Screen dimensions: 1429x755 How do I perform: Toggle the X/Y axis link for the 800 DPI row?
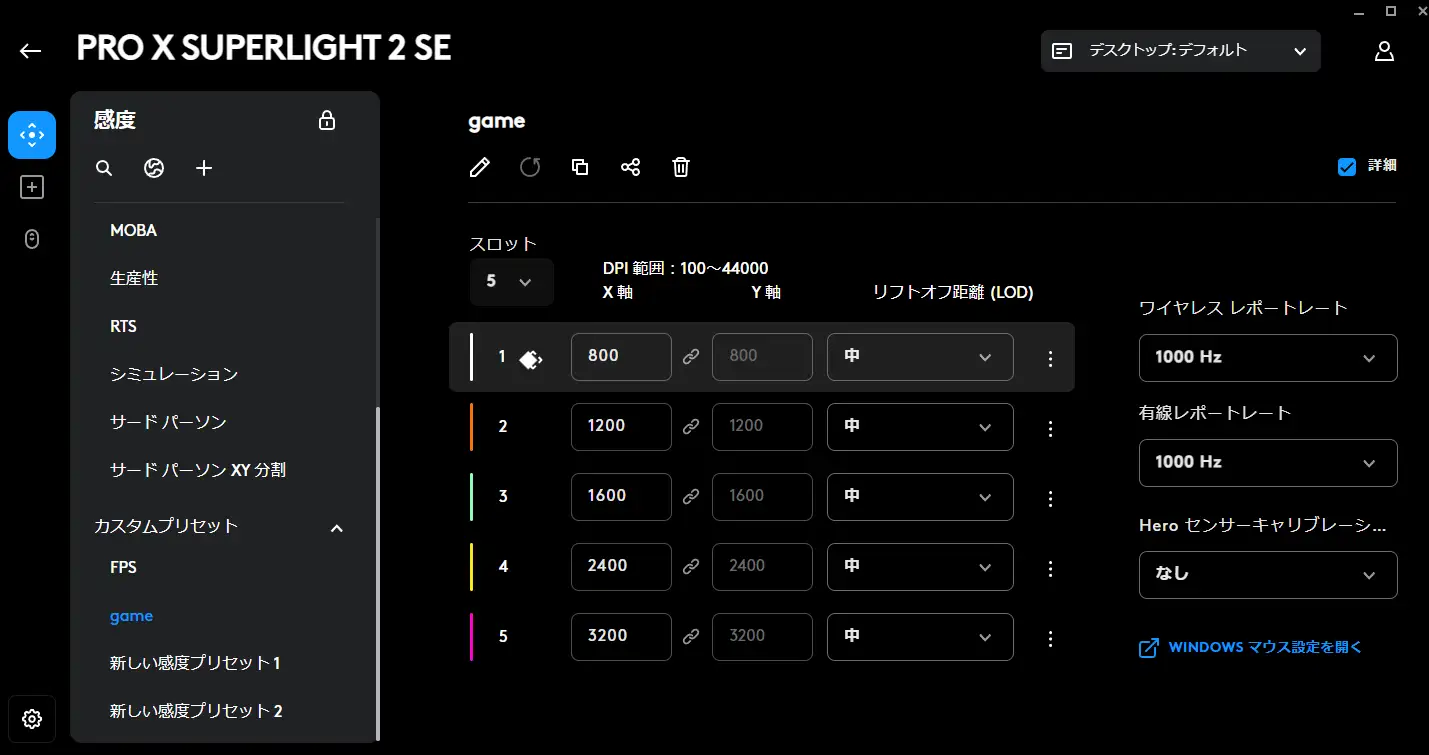click(x=691, y=357)
